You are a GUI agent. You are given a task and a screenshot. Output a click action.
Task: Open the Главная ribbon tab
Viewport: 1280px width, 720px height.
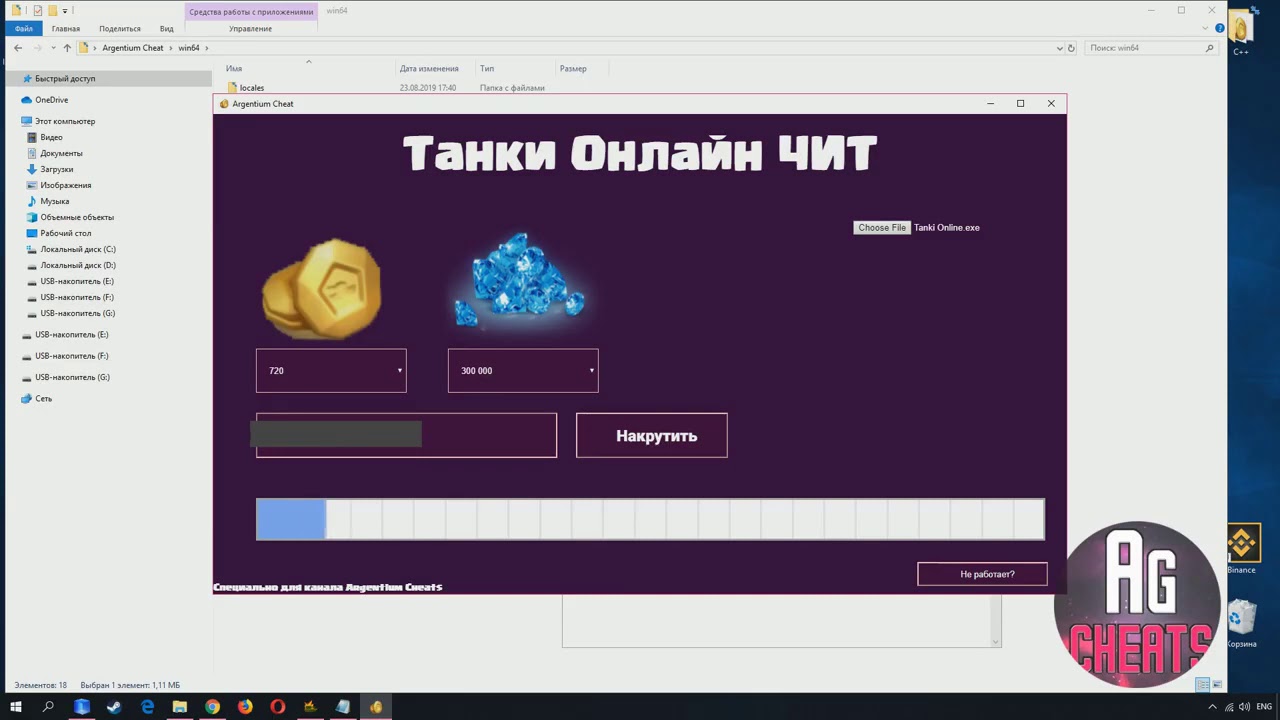click(x=66, y=29)
